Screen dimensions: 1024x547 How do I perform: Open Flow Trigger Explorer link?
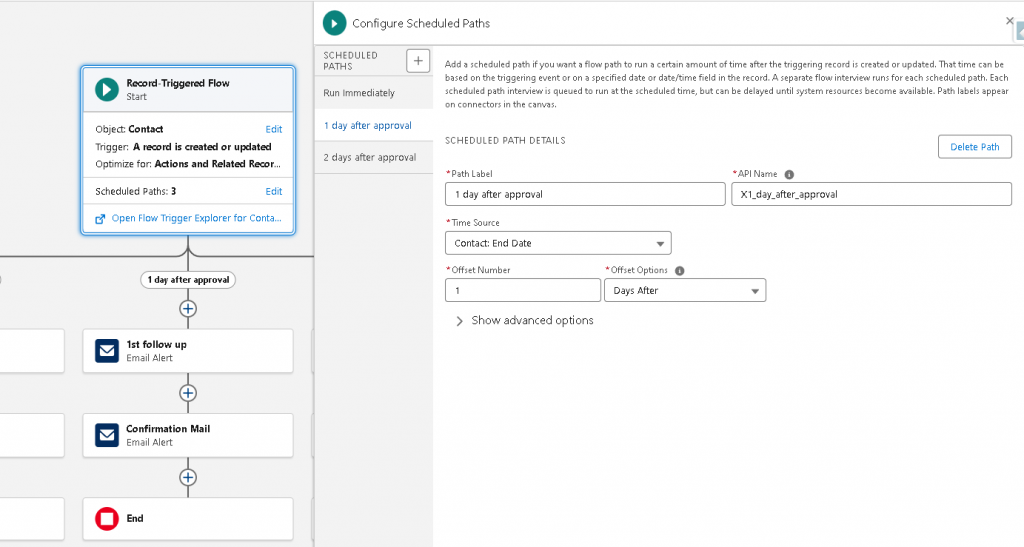coord(195,218)
